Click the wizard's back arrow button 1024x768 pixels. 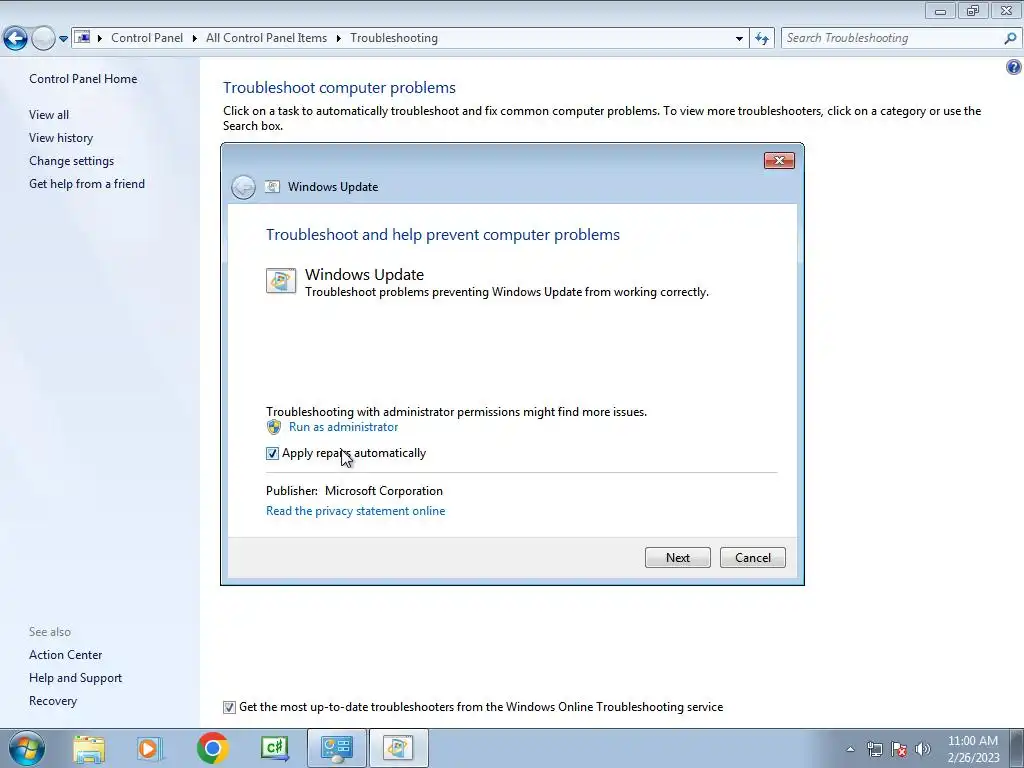(x=243, y=187)
